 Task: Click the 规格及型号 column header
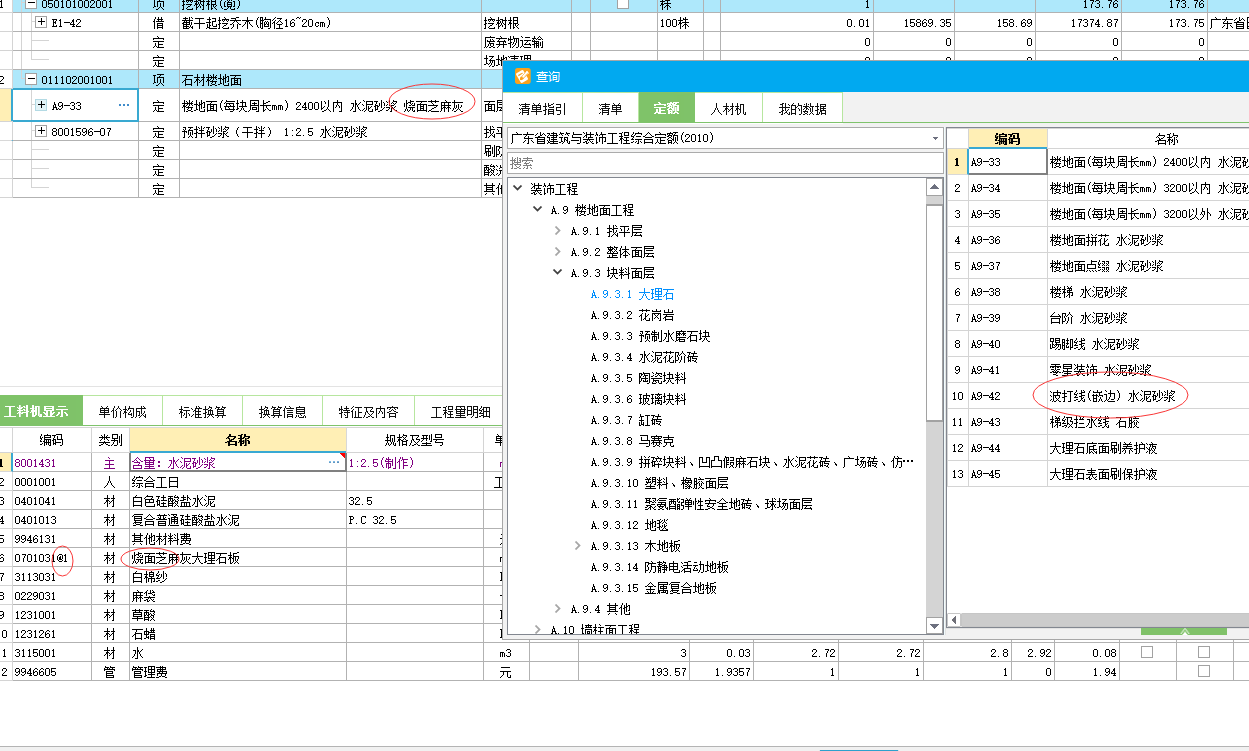click(x=414, y=439)
